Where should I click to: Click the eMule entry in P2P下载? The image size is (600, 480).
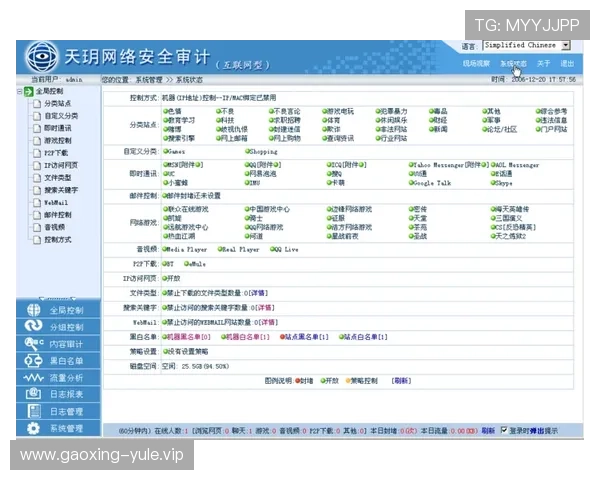pos(195,264)
